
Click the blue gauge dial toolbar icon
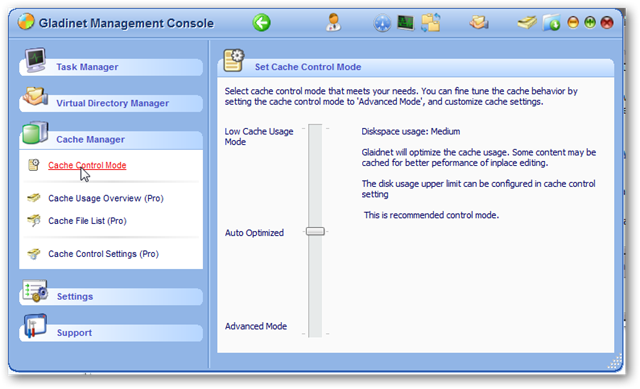pyautogui.click(x=382, y=23)
